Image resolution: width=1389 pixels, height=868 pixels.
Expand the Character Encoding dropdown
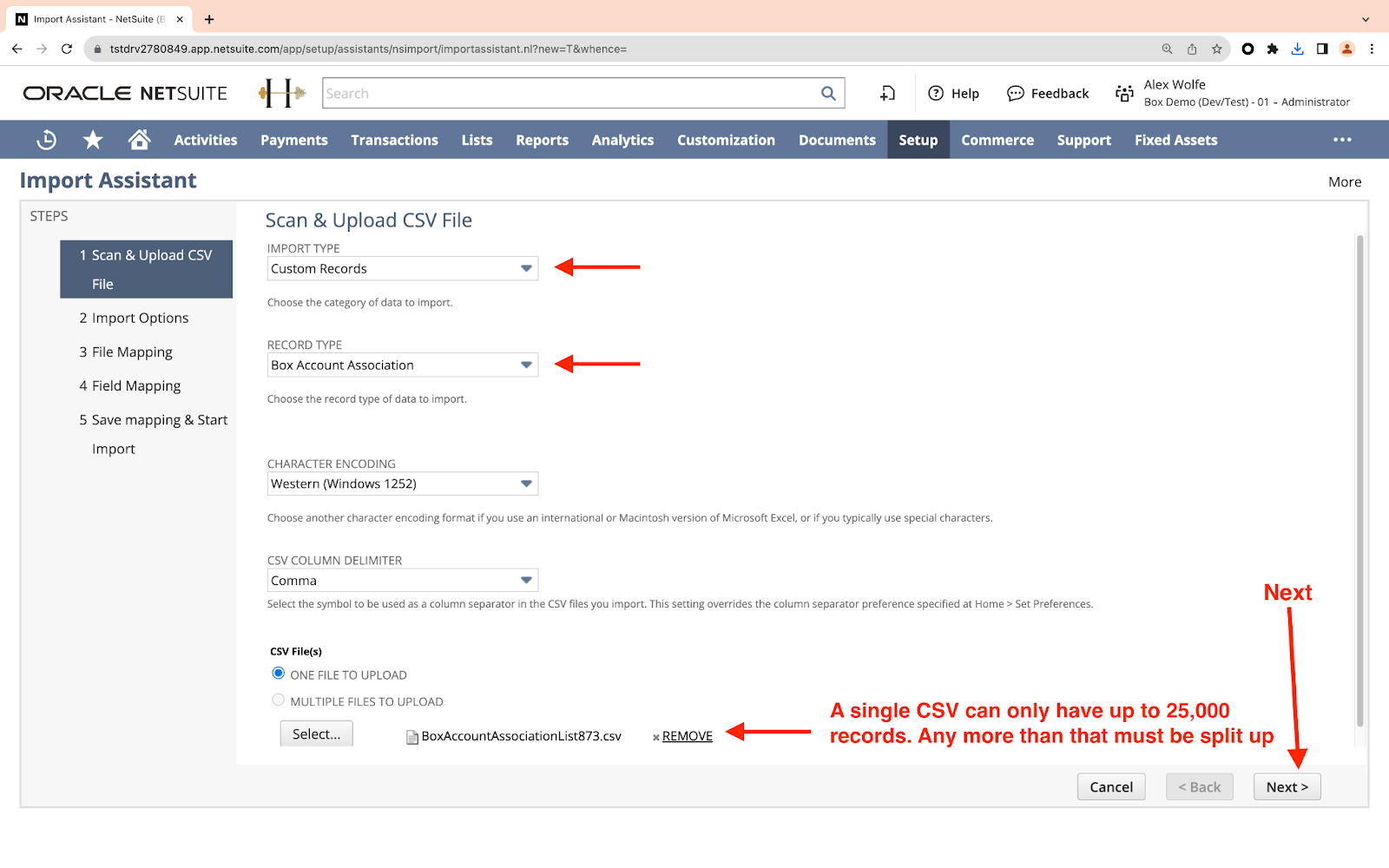526,483
